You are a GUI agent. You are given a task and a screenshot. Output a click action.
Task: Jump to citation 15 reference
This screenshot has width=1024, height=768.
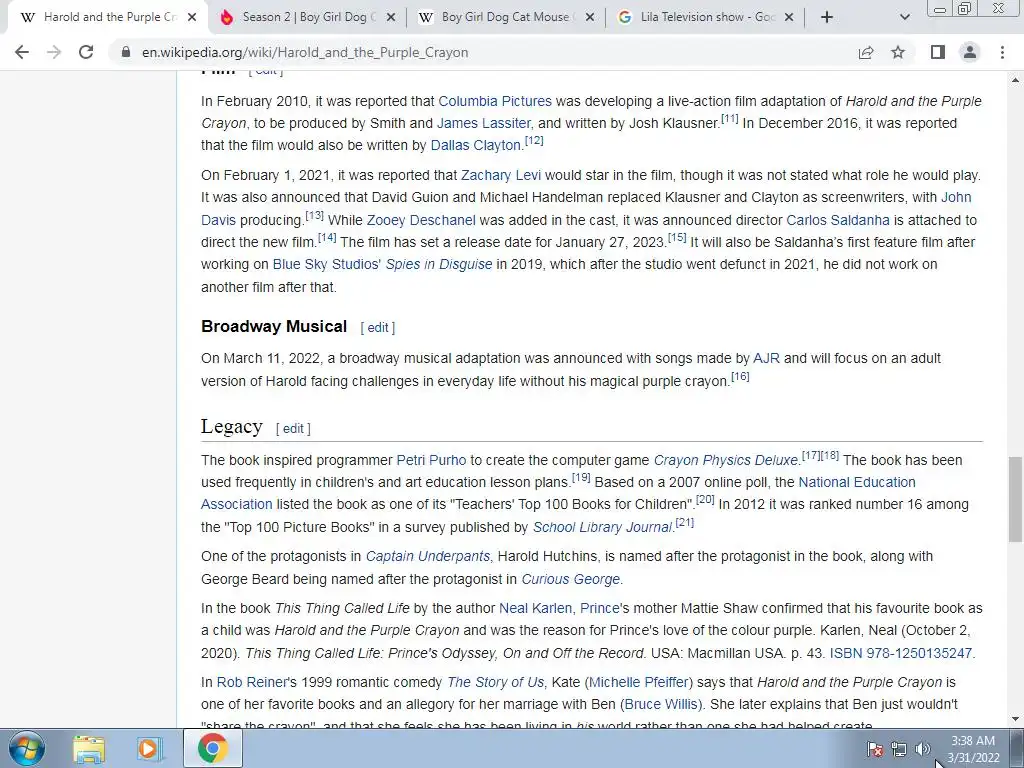(677, 238)
